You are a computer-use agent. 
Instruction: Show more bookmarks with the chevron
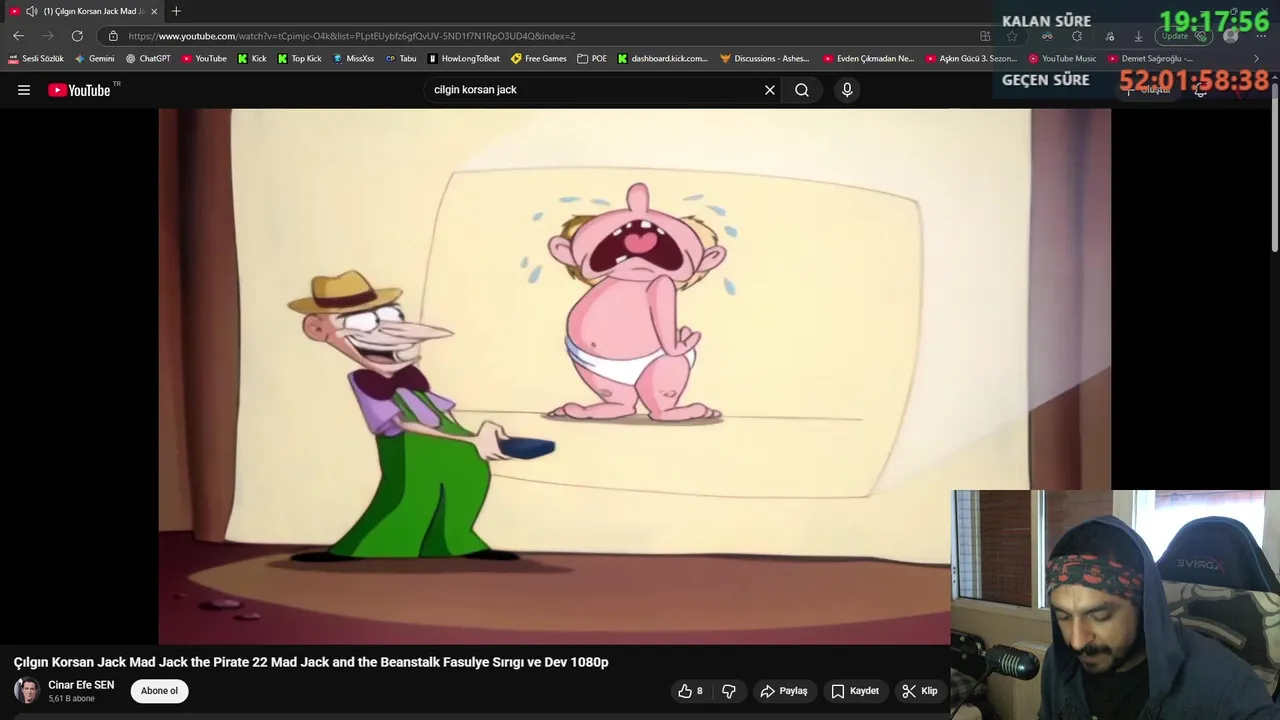[1257, 59]
